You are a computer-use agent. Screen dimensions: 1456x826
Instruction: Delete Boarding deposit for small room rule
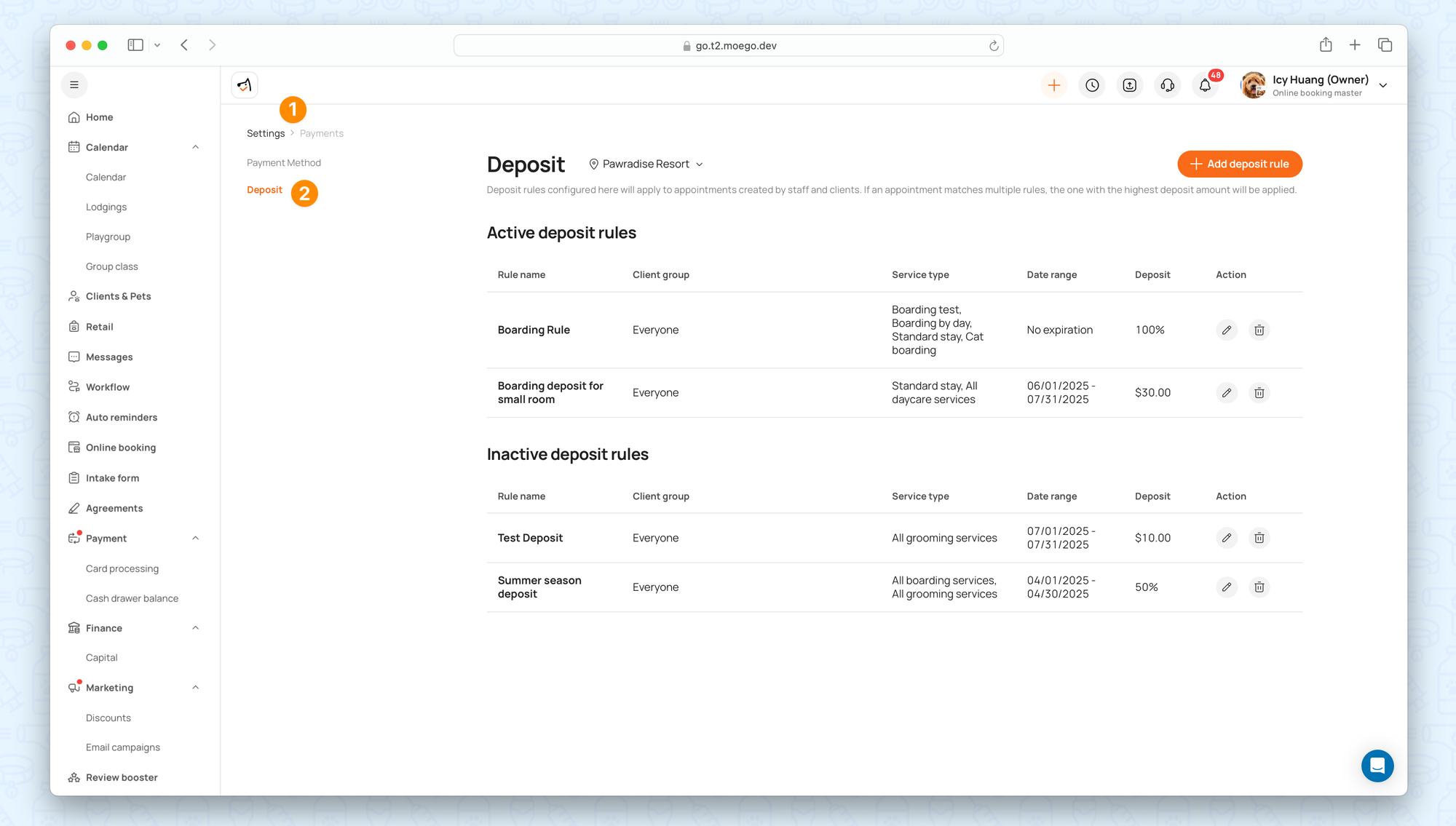point(1259,393)
